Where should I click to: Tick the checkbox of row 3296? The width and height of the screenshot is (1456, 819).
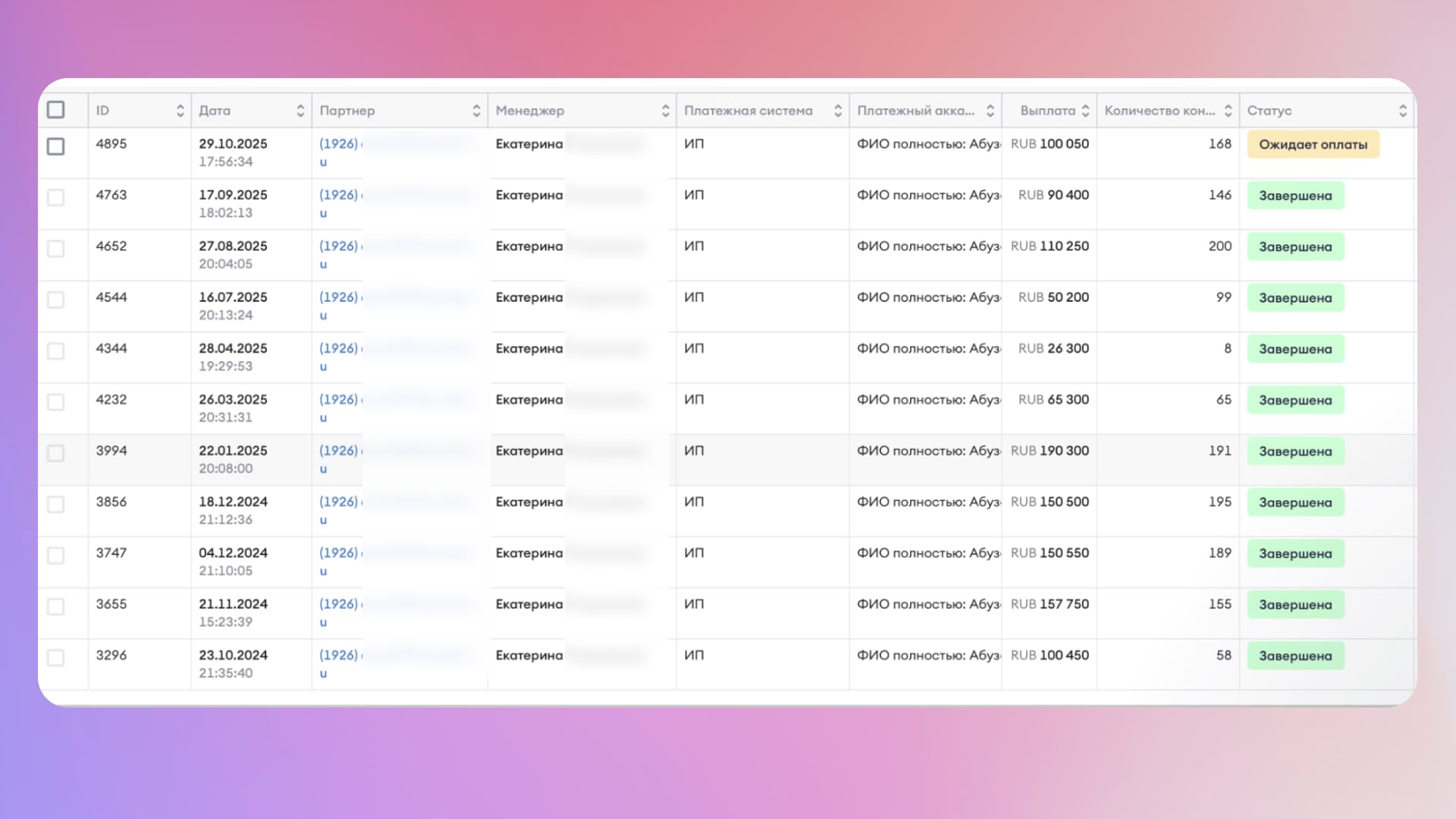tap(55, 657)
